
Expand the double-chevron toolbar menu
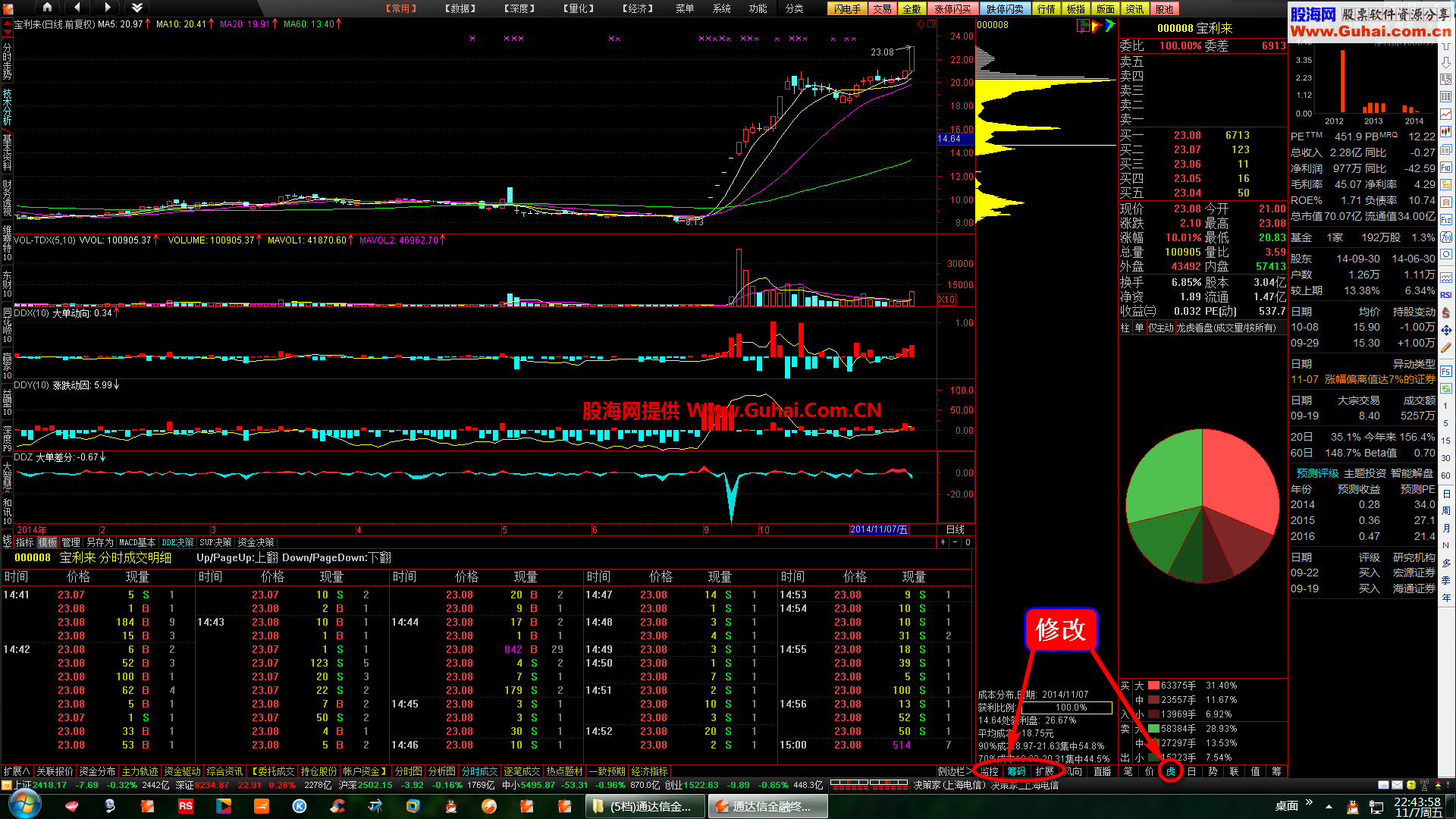[x=137, y=8]
